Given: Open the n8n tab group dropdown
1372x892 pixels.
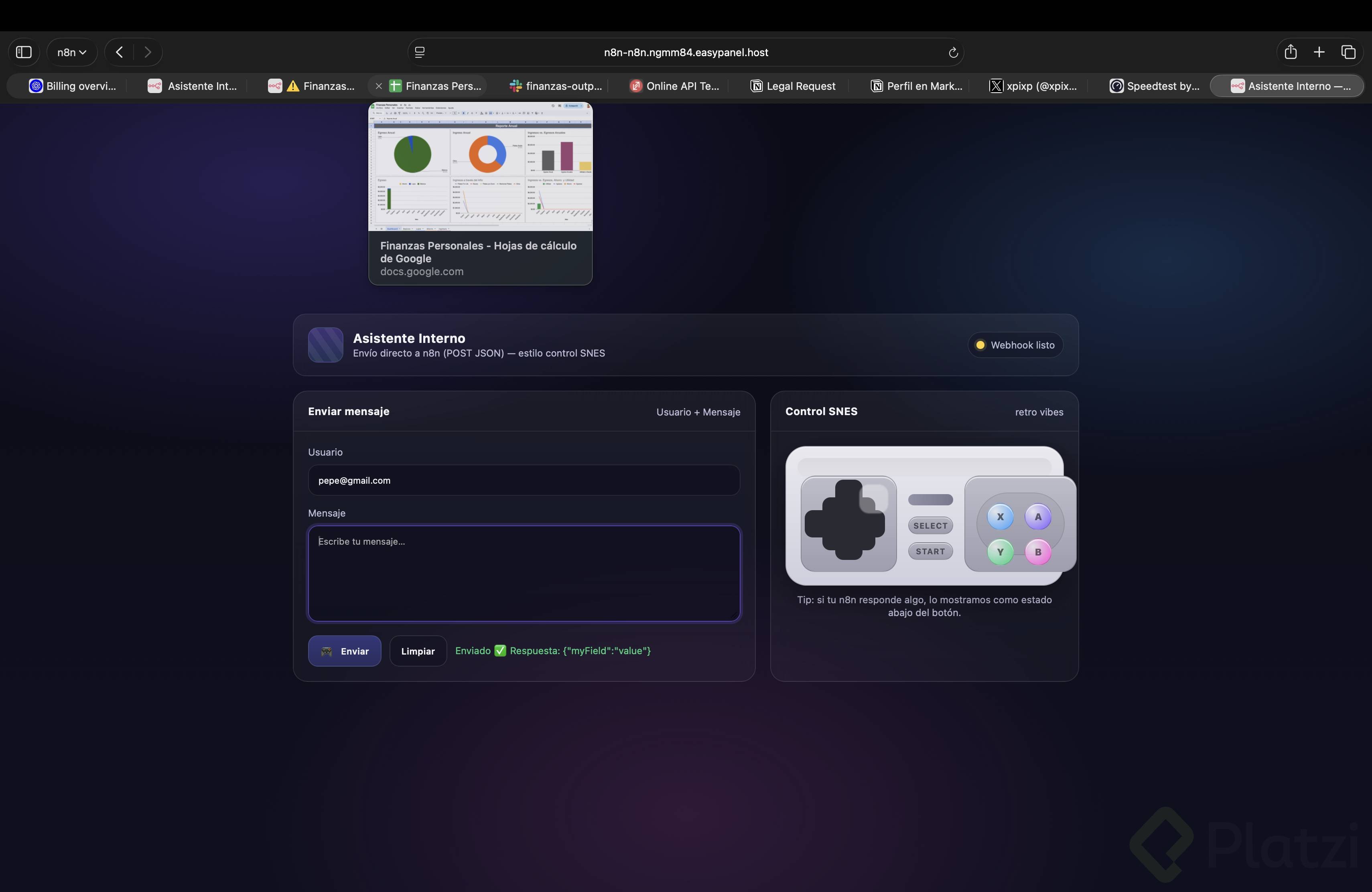Looking at the screenshot, I should (71, 53).
